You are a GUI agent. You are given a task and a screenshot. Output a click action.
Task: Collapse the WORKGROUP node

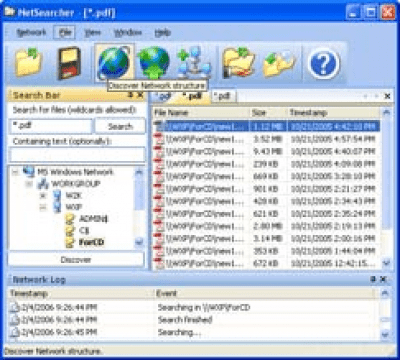pos(29,184)
